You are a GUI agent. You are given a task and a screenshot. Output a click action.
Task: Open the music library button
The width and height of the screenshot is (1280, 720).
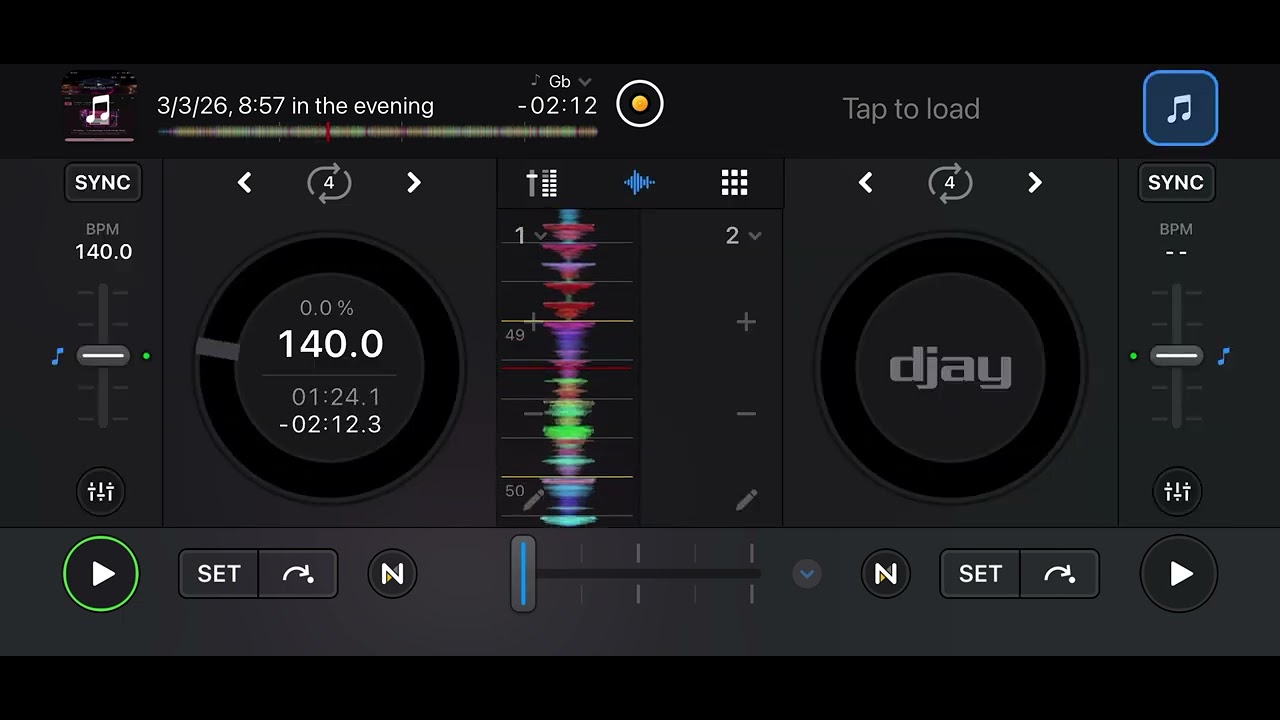1180,108
